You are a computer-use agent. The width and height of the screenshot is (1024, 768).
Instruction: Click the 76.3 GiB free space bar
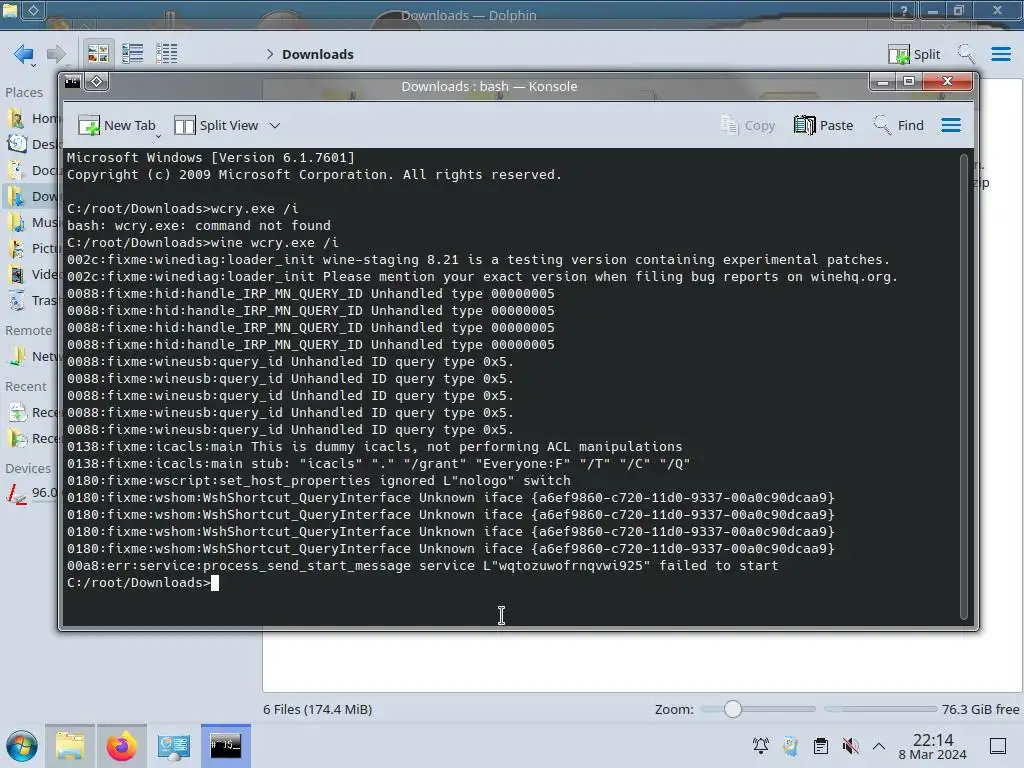880,709
